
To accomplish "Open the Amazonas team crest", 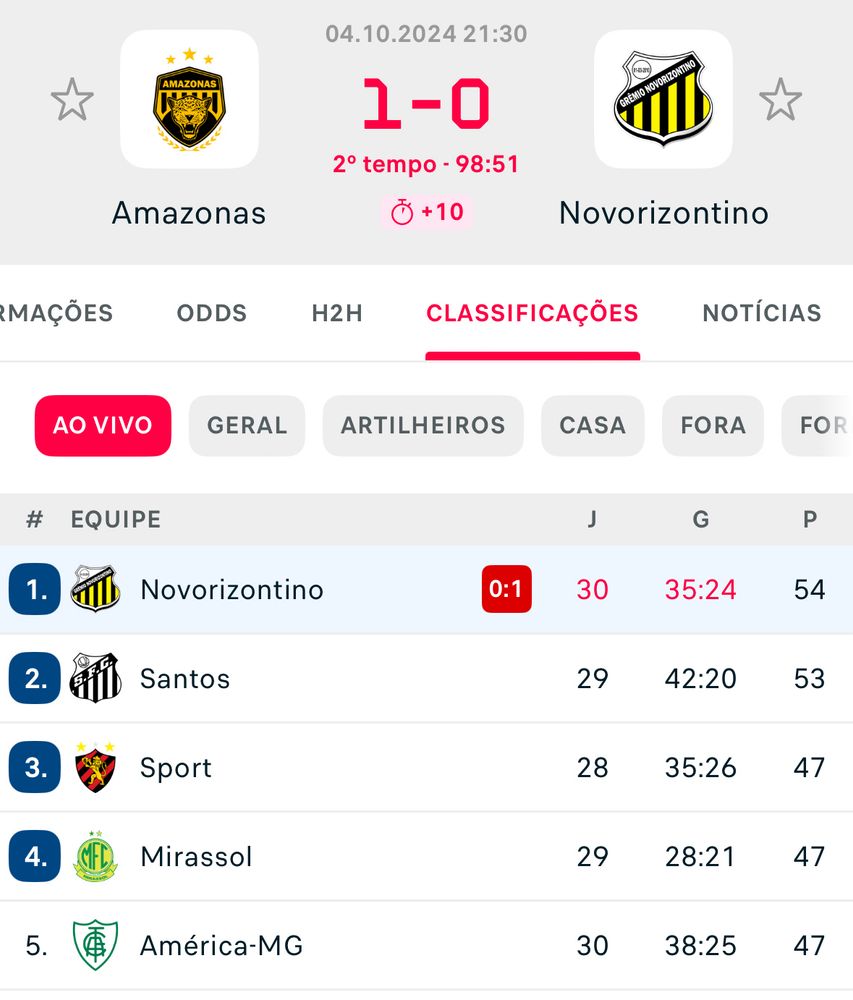I will (x=189, y=99).
